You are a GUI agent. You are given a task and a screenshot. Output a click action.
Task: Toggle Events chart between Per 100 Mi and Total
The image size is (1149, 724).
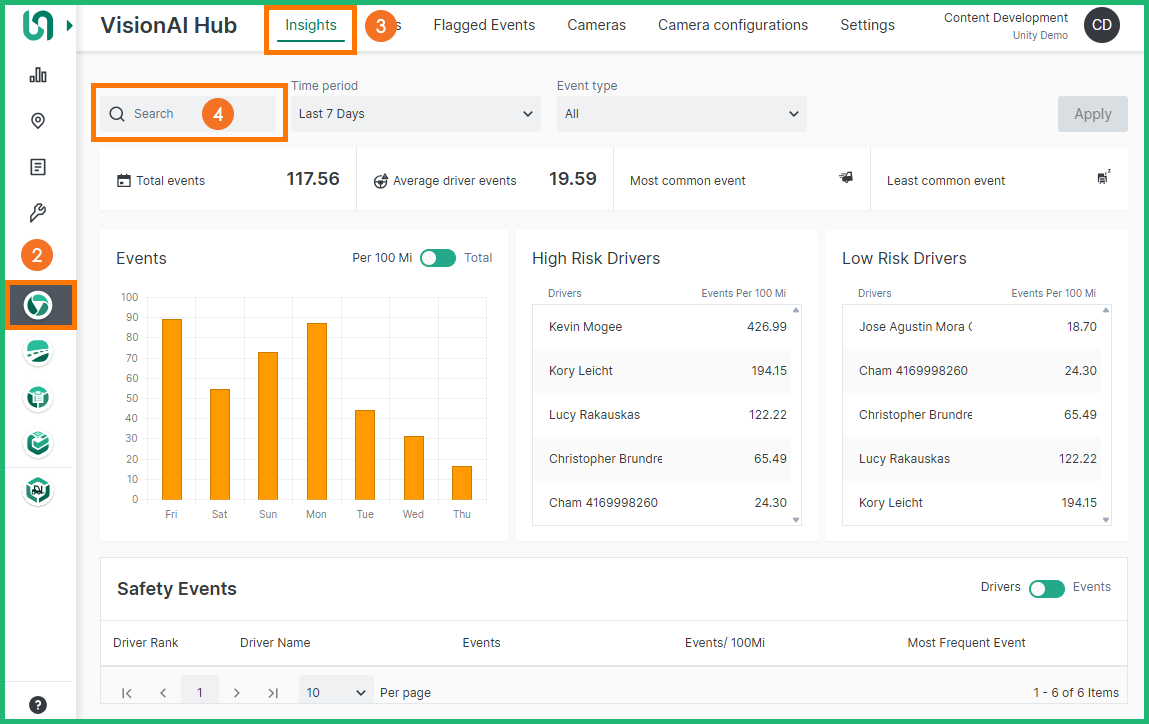[x=438, y=258]
